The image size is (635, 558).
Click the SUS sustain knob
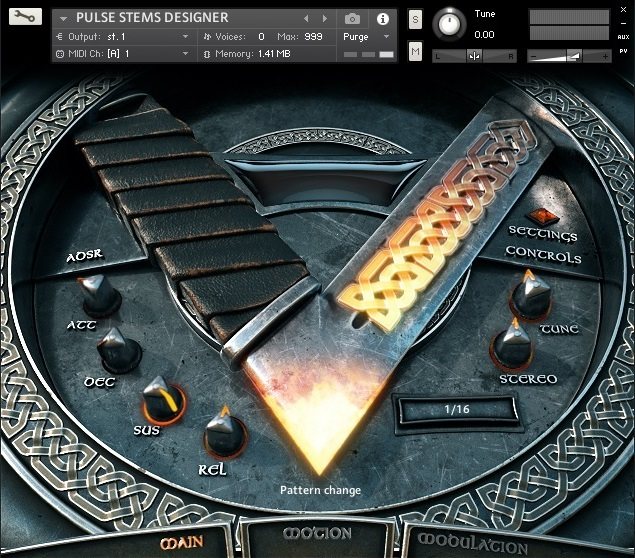(x=163, y=400)
